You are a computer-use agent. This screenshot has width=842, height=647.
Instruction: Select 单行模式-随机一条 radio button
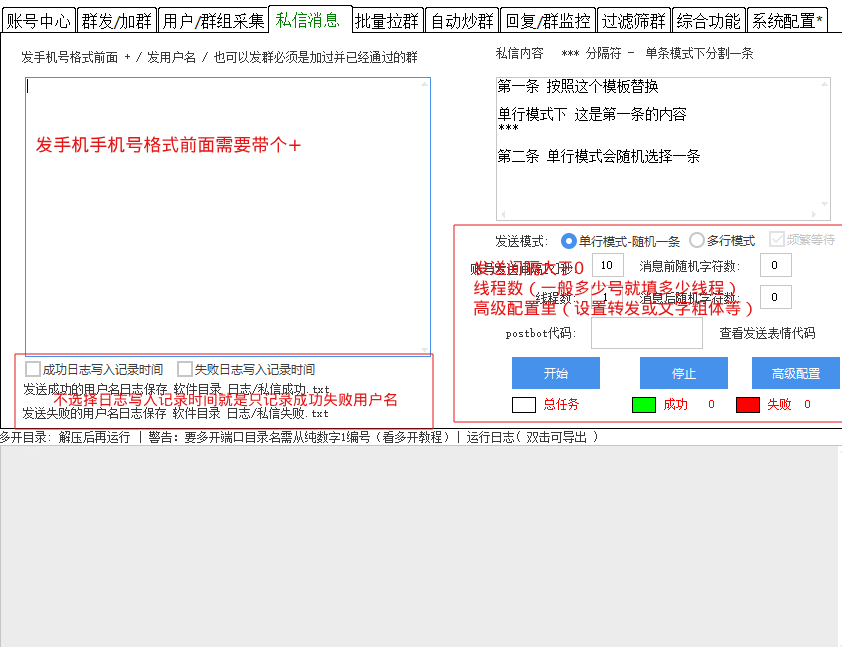[569, 241]
